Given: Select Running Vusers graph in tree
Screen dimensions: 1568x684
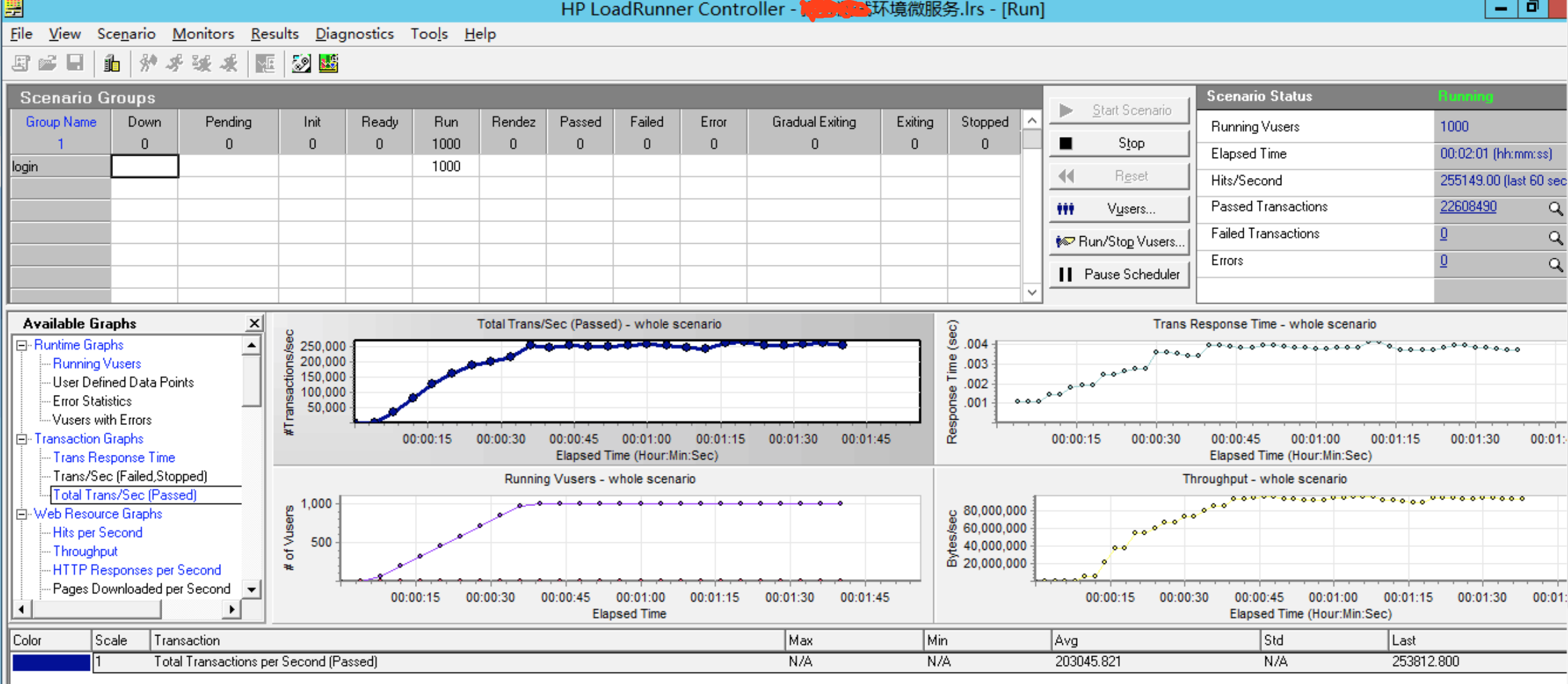Looking at the screenshot, I should pyautogui.click(x=97, y=364).
